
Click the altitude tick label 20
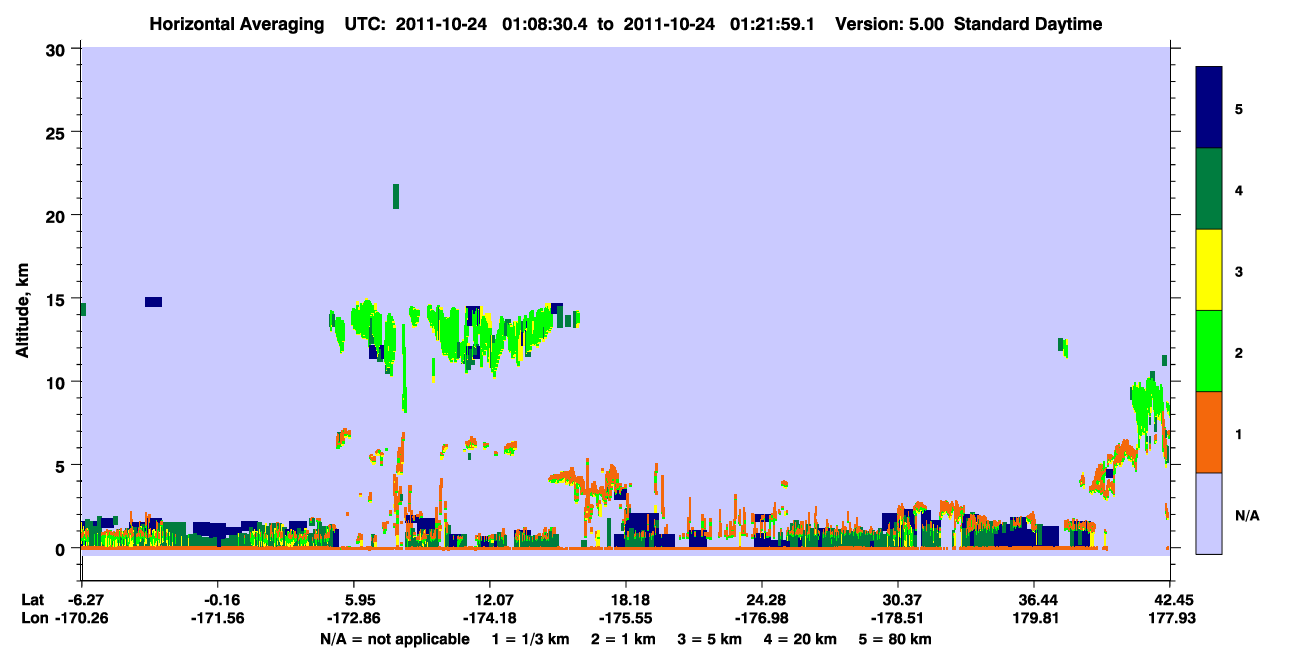(58, 215)
